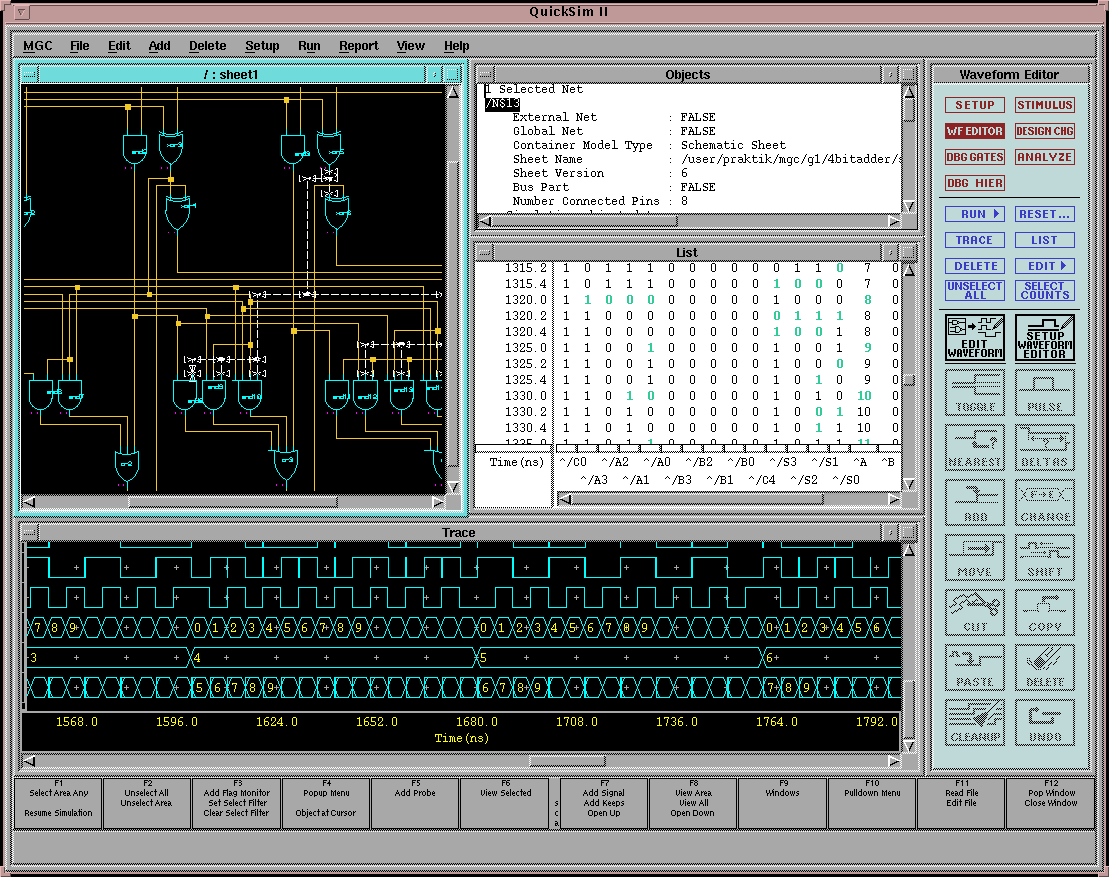
Task: Select the ADD waveform tool icon
Action: coord(975,503)
